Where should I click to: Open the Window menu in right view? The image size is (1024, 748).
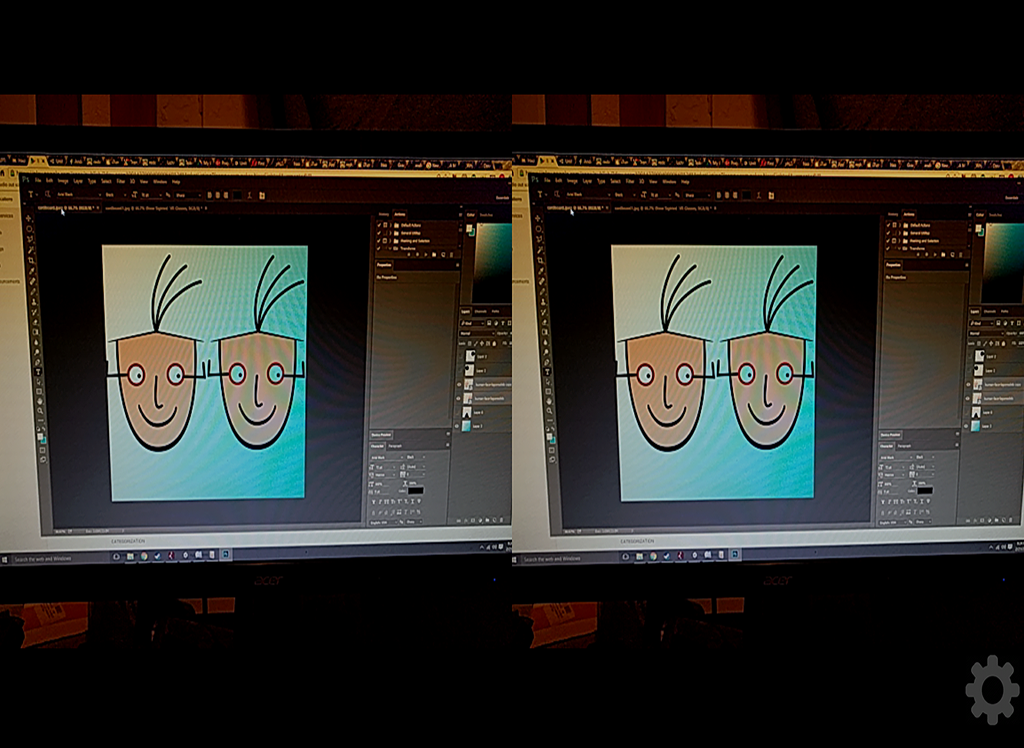pos(669,182)
